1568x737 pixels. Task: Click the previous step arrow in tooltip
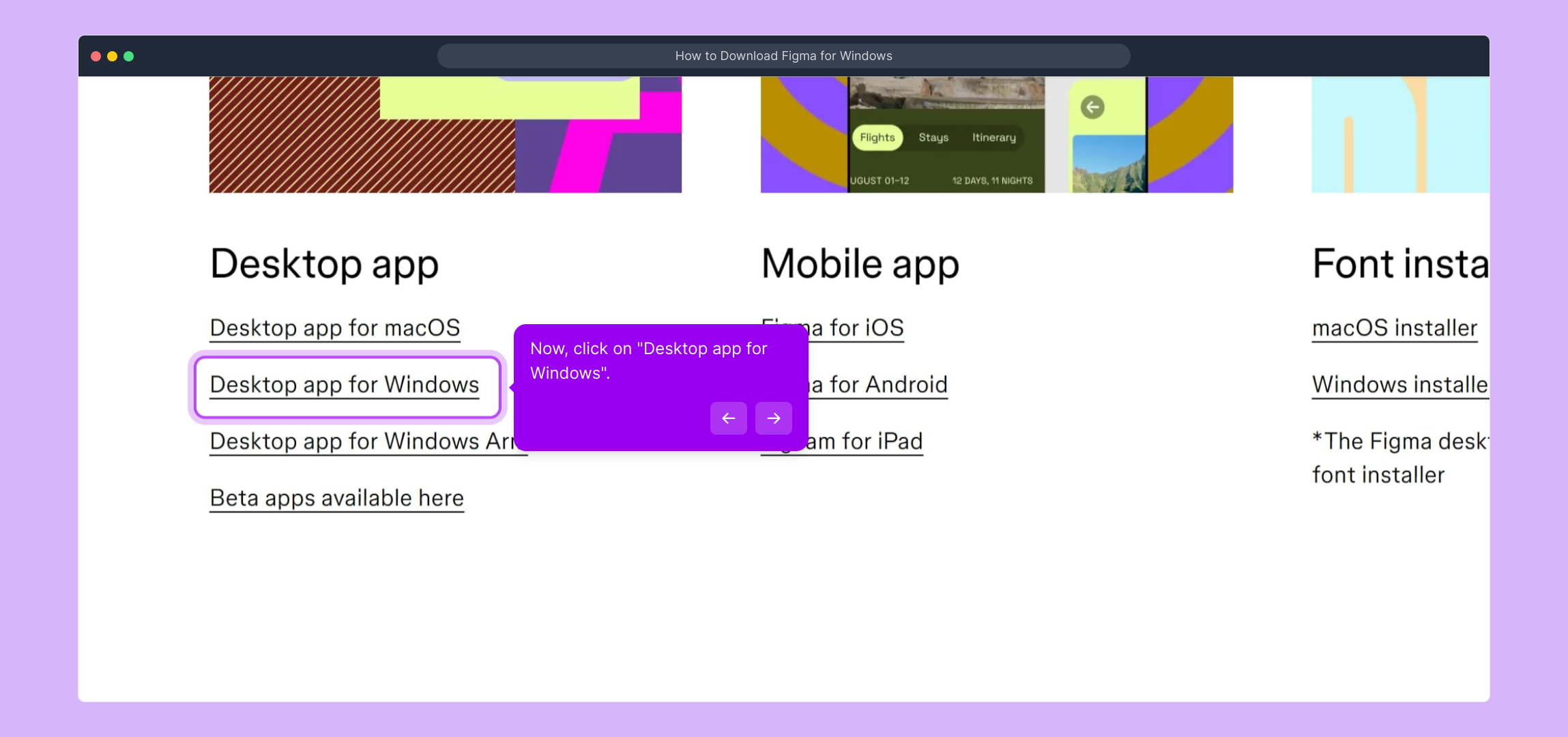(x=728, y=418)
